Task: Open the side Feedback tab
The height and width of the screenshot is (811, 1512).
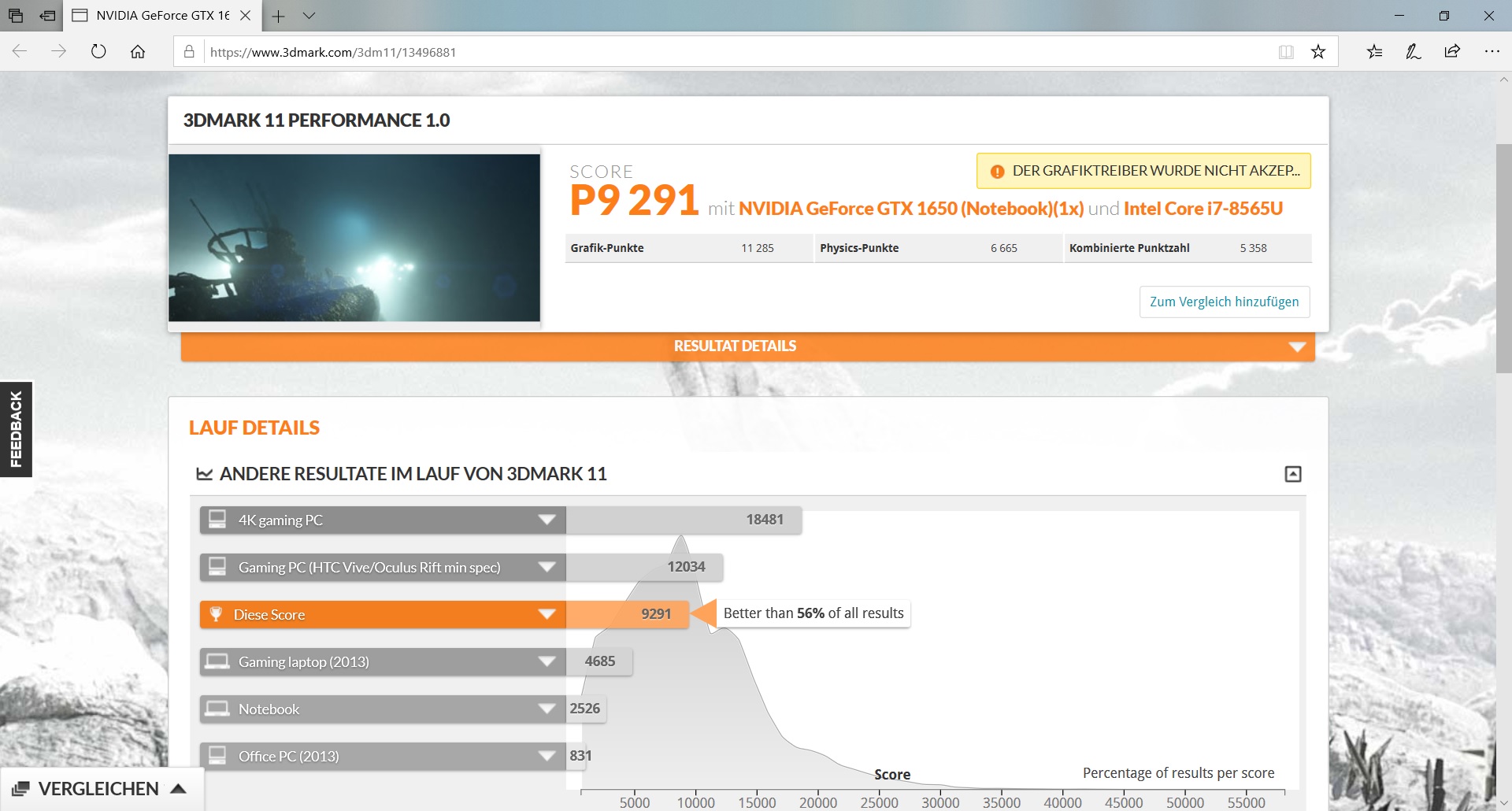Action: click(16, 429)
